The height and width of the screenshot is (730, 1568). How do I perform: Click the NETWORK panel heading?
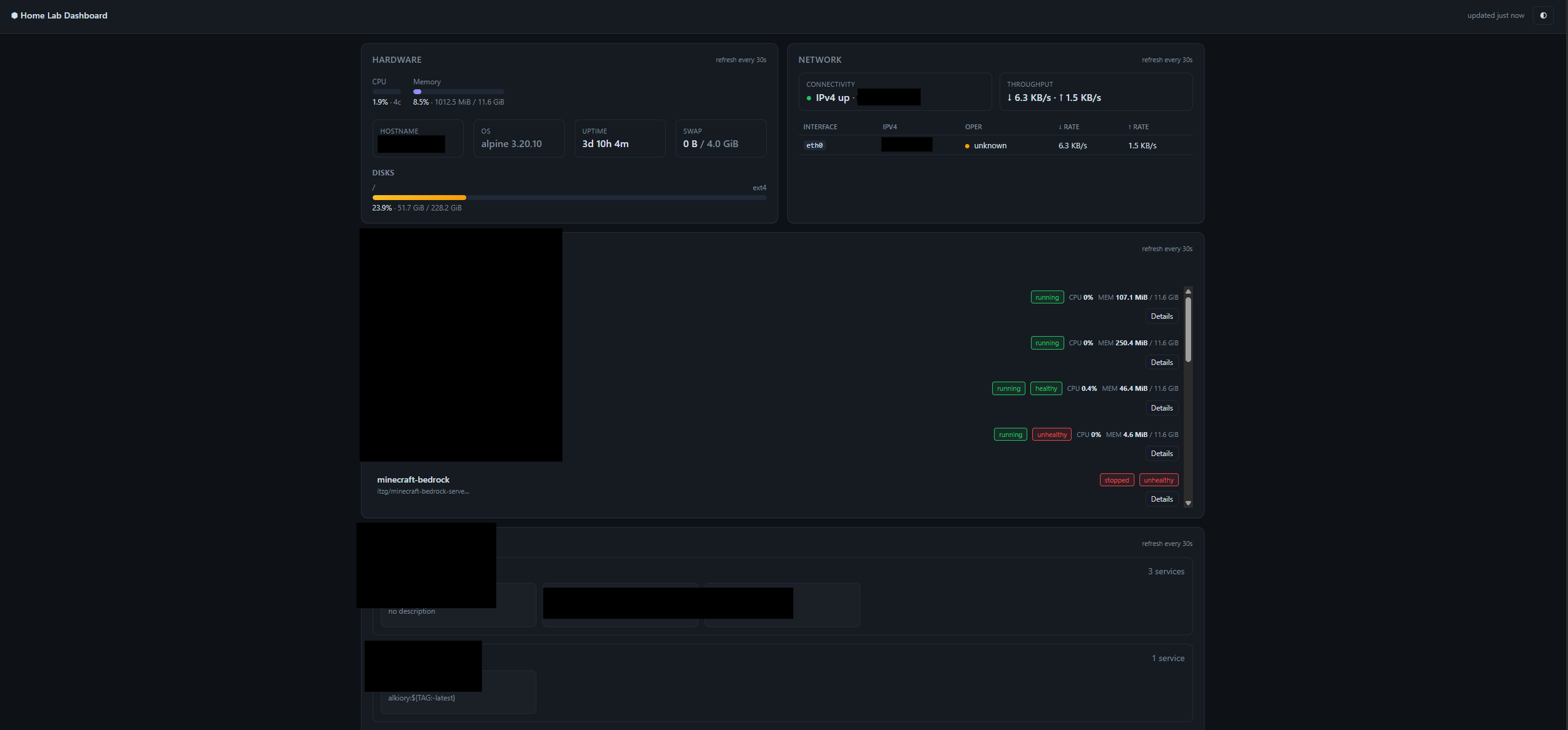(x=820, y=60)
